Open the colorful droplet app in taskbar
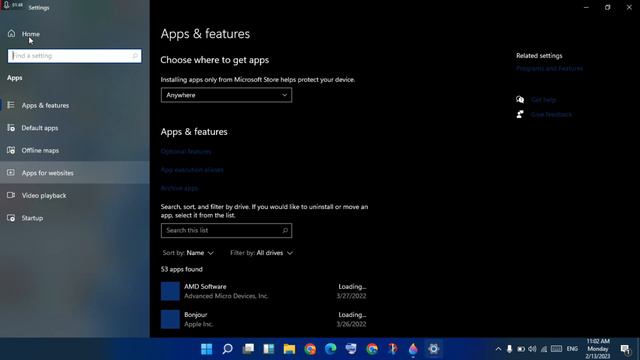The width and height of the screenshot is (640, 360). pos(413,349)
